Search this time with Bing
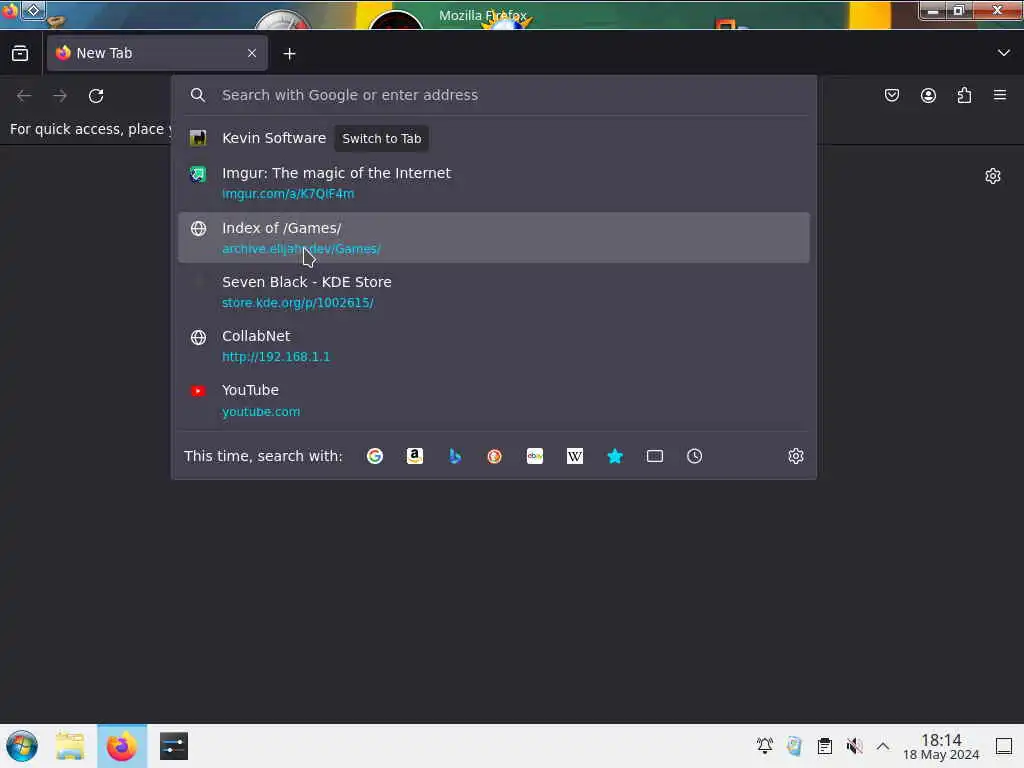 click(x=455, y=456)
